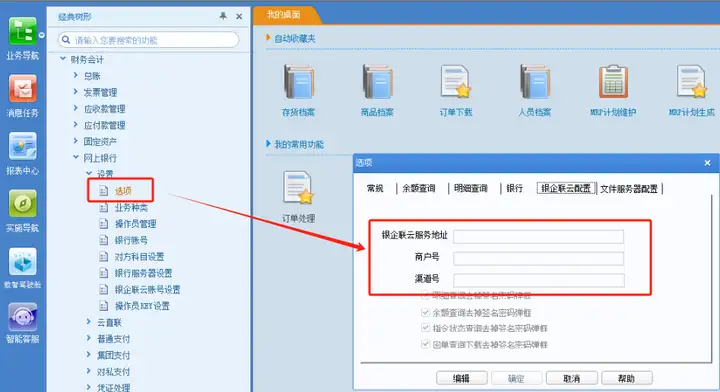The height and width of the screenshot is (392, 720).
Task: Switch to the 余额查询 tab
Action: [x=419, y=188]
